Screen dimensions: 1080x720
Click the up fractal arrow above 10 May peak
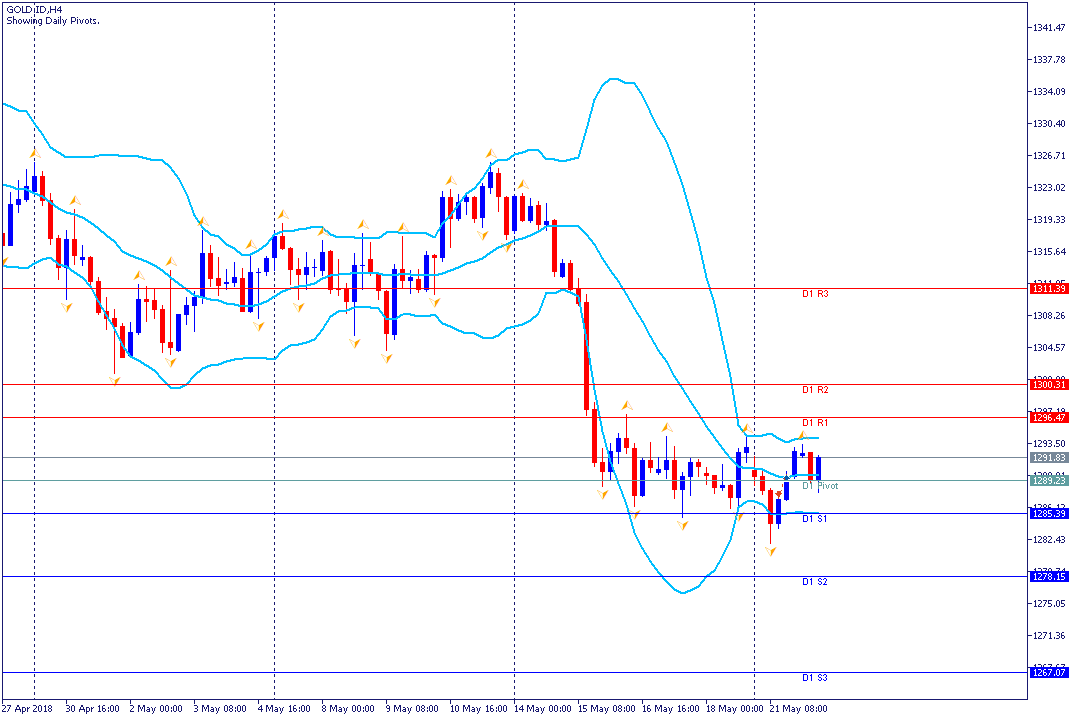[x=490, y=154]
